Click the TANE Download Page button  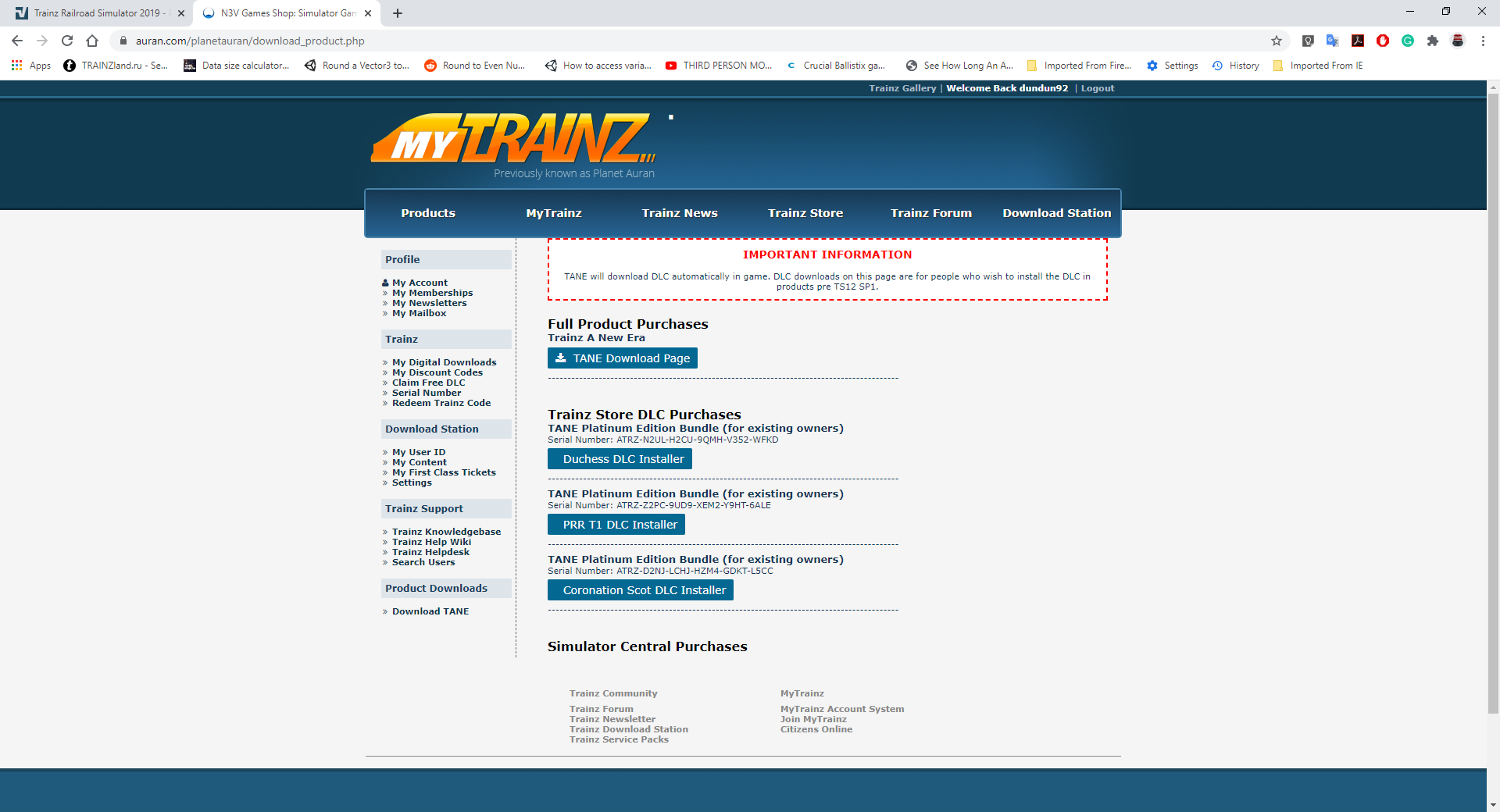click(623, 358)
